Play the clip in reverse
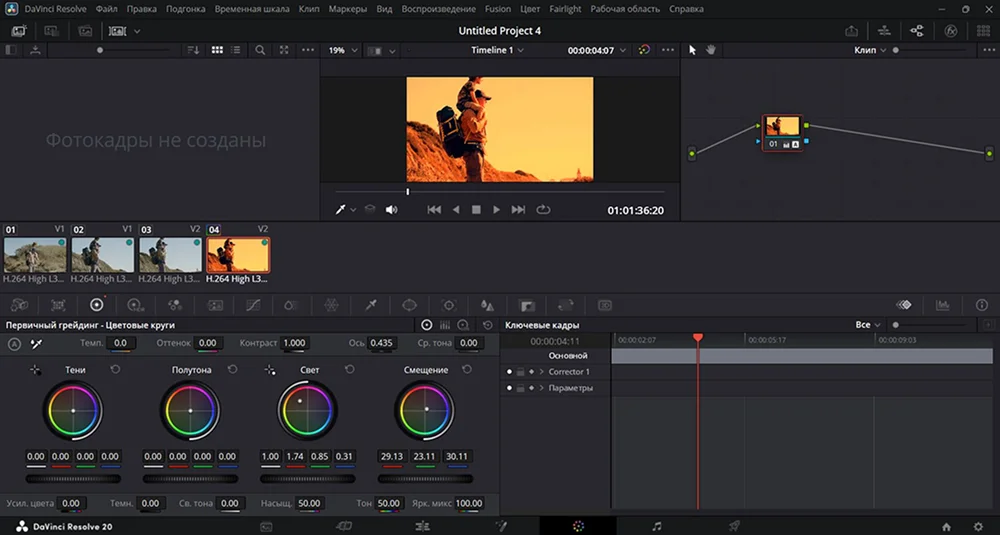The height and width of the screenshot is (535, 1000). pos(455,209)
